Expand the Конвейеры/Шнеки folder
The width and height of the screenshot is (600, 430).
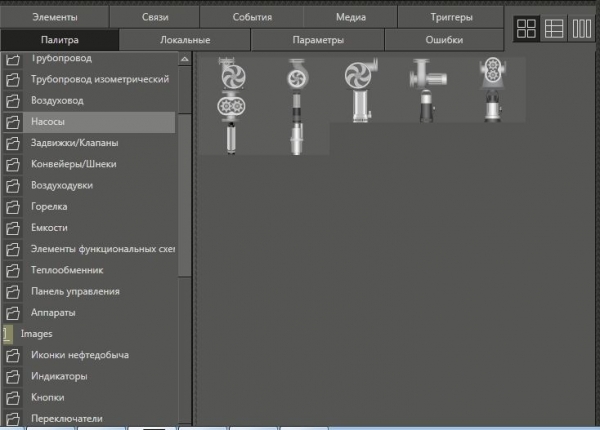click(73, 164)
